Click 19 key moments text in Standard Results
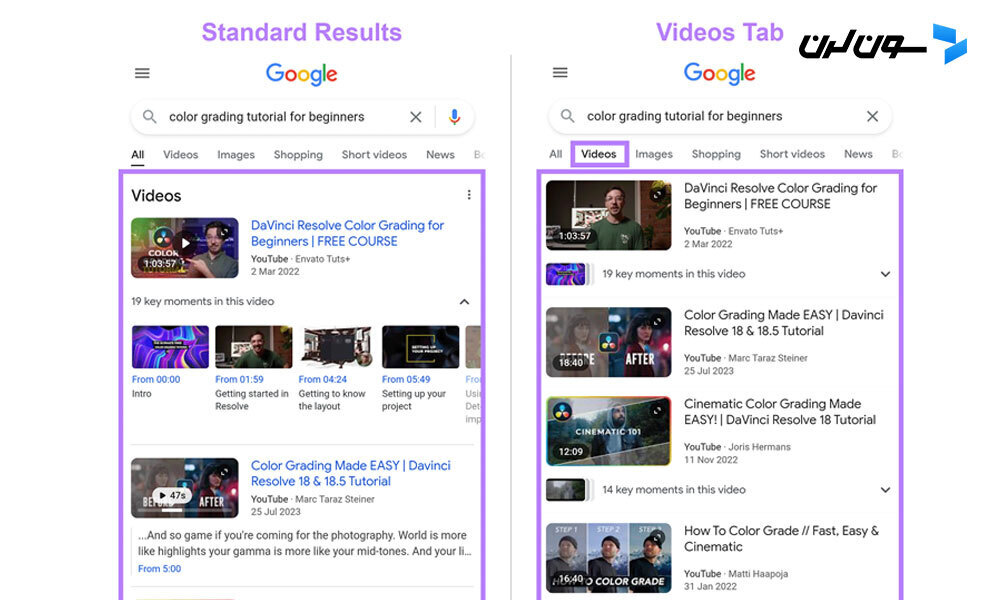 (203, 302)
